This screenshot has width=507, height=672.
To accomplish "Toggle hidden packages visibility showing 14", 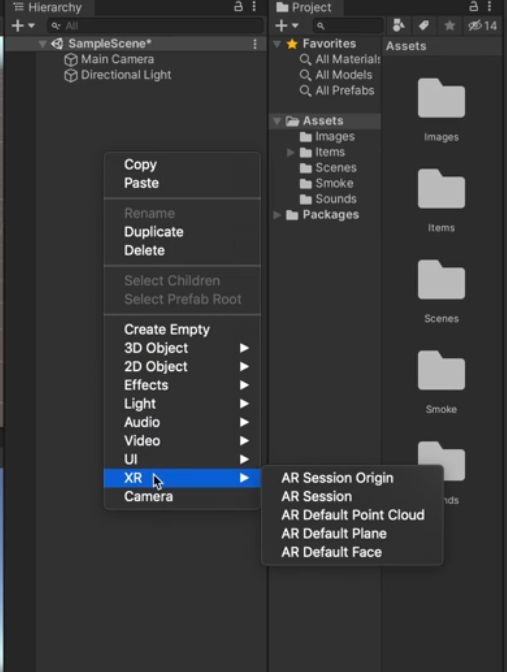I will (483, 26).
